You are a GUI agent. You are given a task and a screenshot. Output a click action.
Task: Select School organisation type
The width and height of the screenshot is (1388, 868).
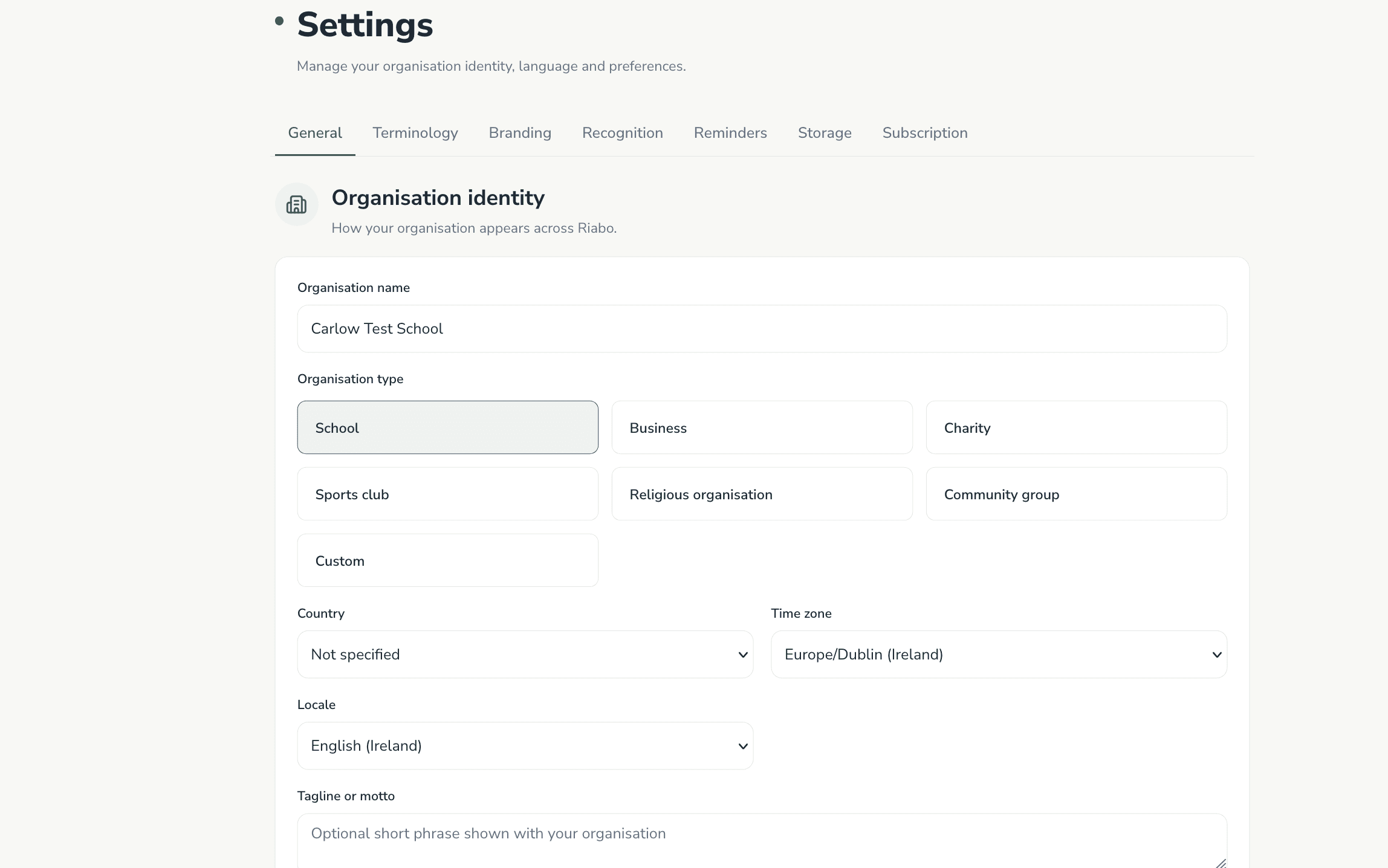tap(448, 427)
